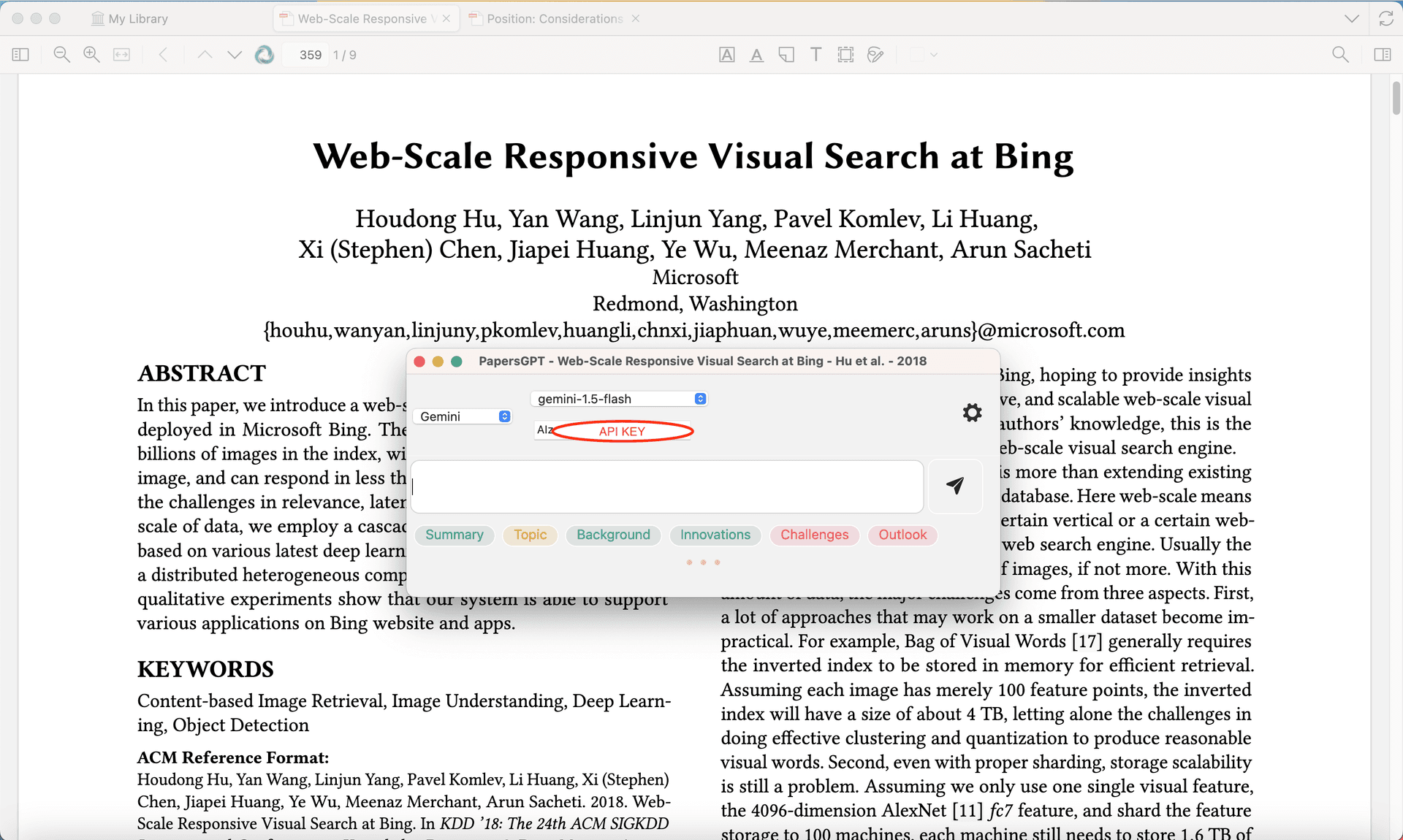1403x840 pixels.
Task: Send the message with paper-plane button
Action: (x=955, y=486)
